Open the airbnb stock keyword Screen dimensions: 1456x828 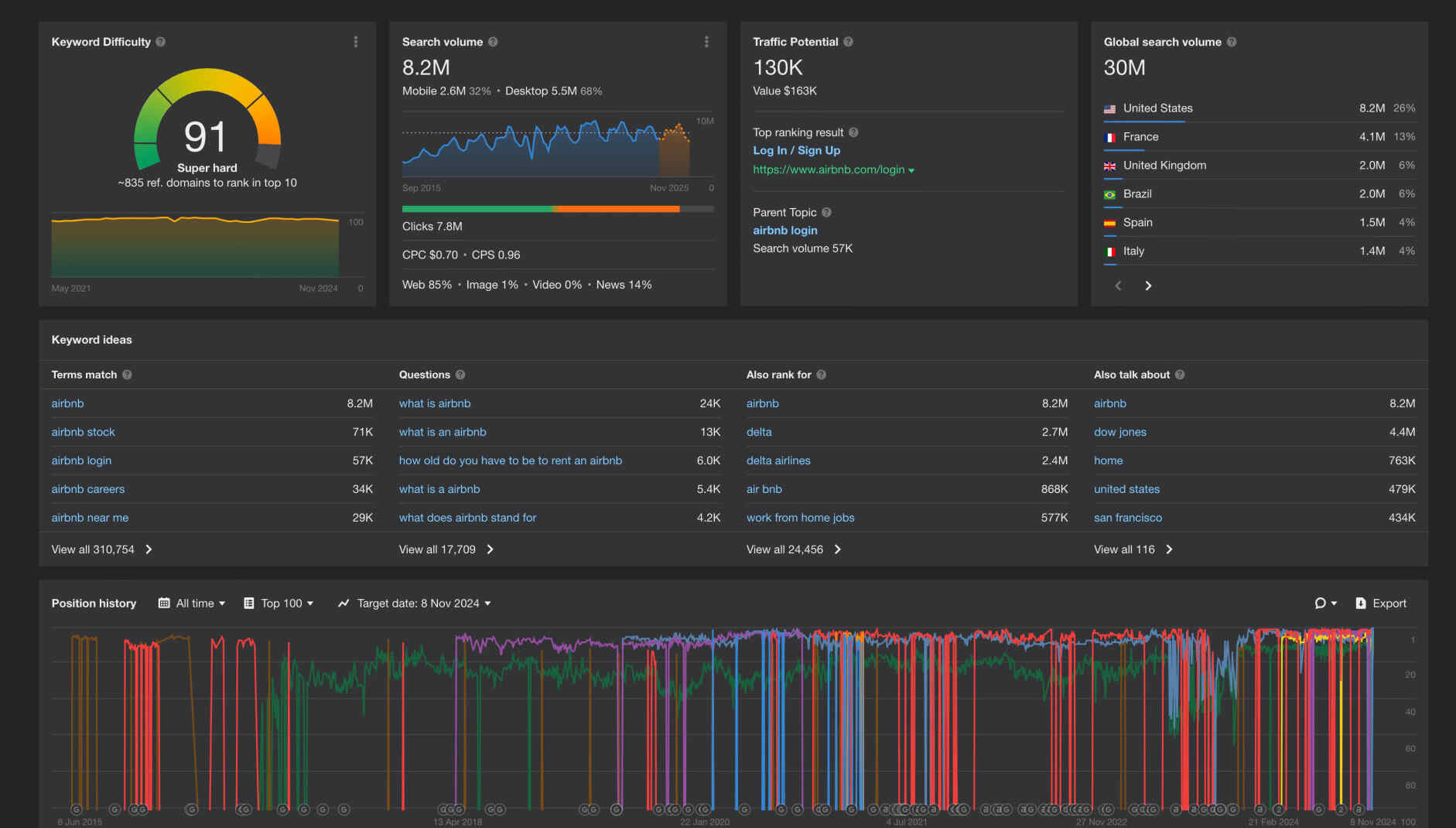84,432
